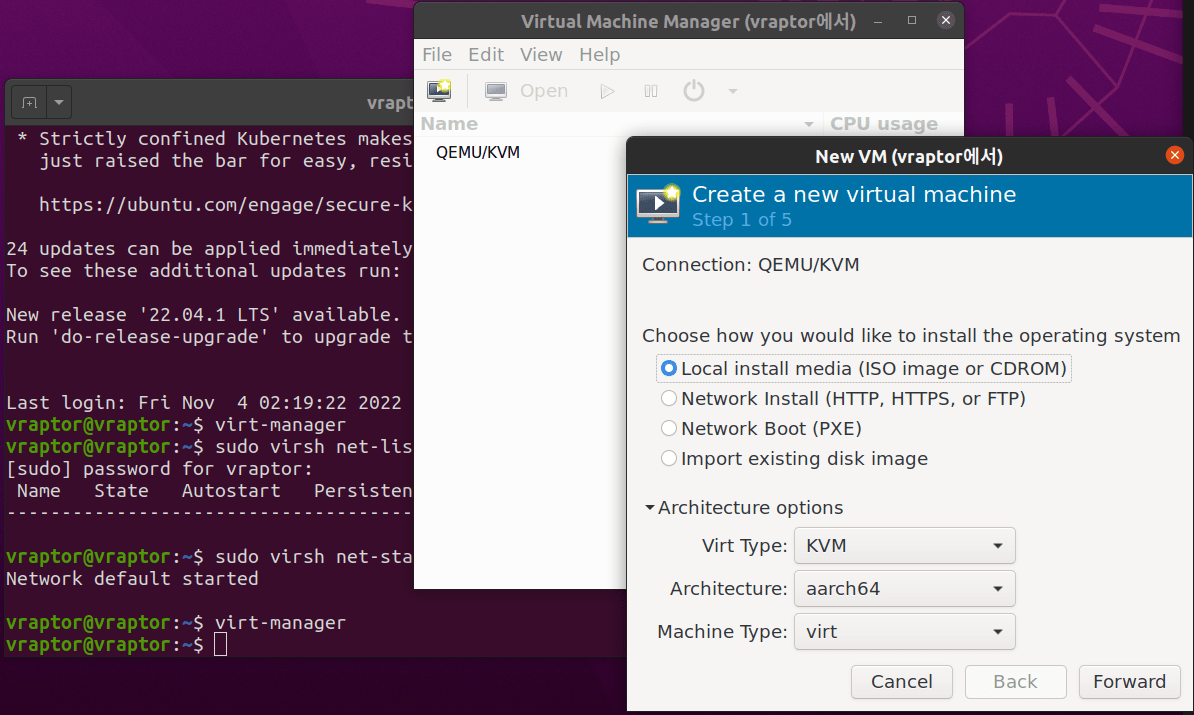Viewport: 1194px width, 715px height.
Task: Click the Shut Down power icon
Action: coord(694,91)
